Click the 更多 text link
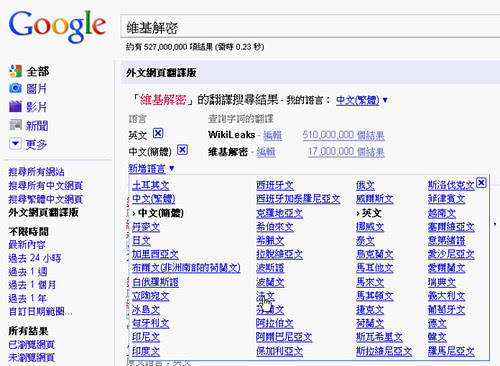 [37, 144]
